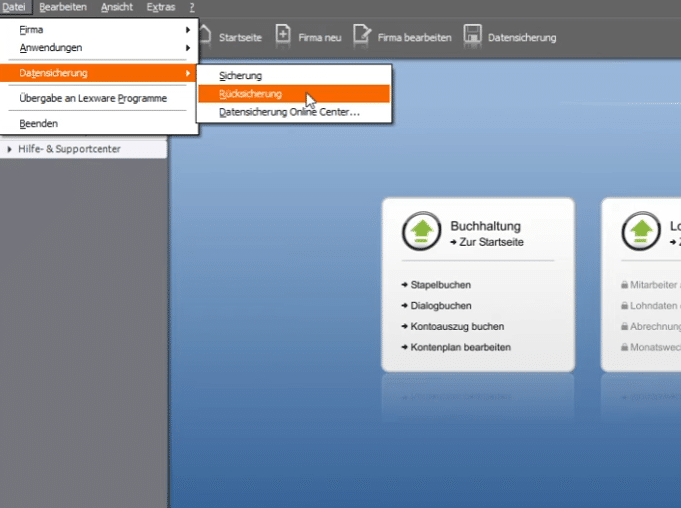Click the Buchhaltung green arrow icon
Image resolution: width=681 pixels, height=508 pixels.
[421, 231]
